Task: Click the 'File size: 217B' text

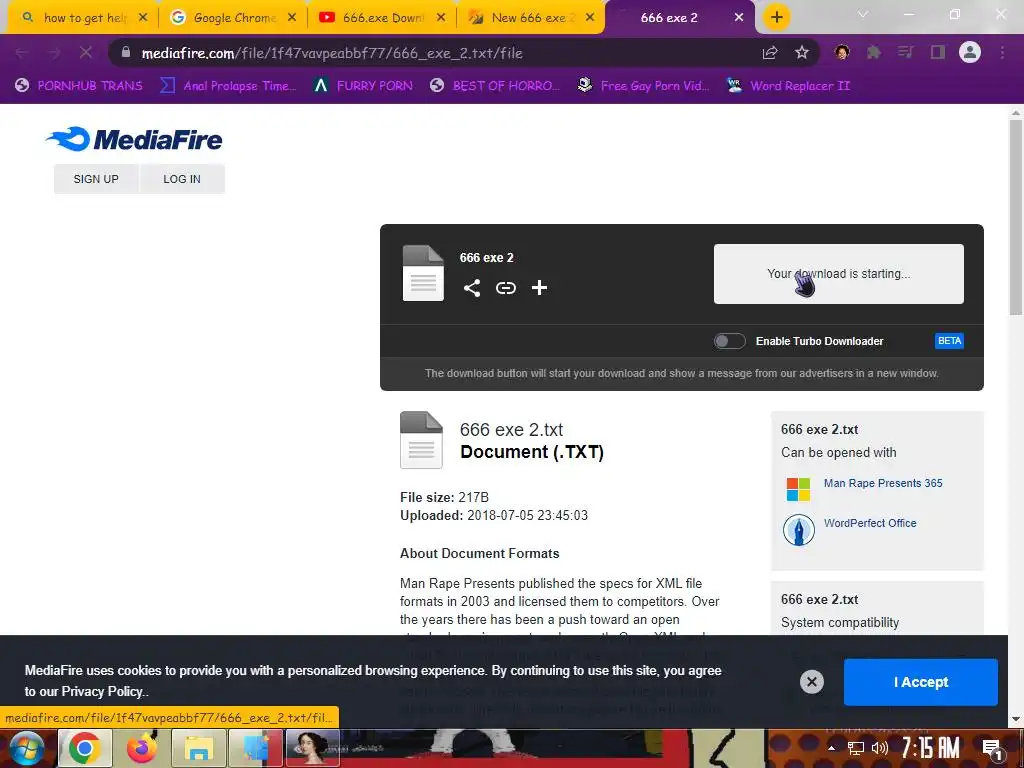Action: [444, 498]
